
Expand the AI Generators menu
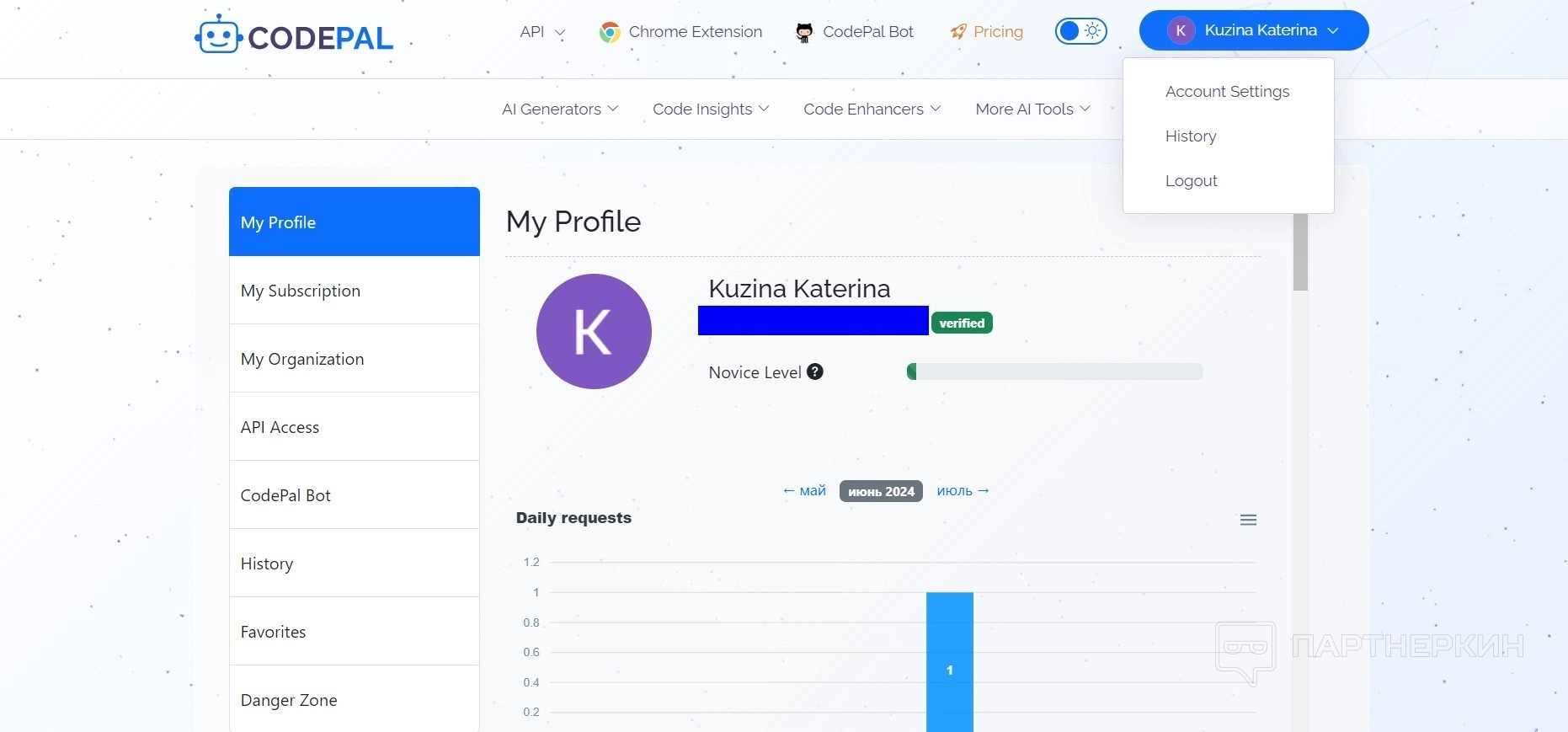click(560, 110)
